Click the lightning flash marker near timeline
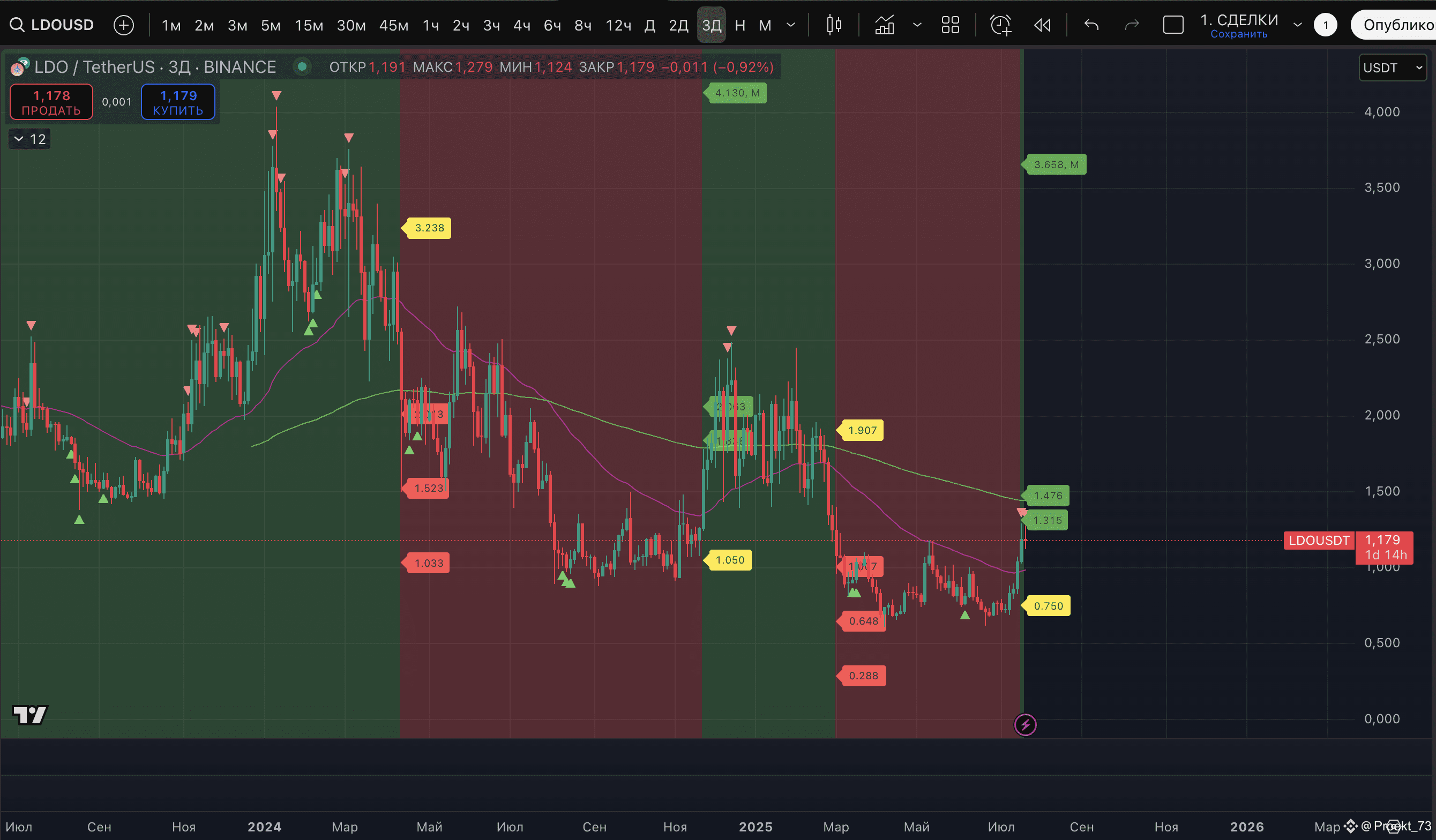 pyautogui.click(x=1025, y=725)
